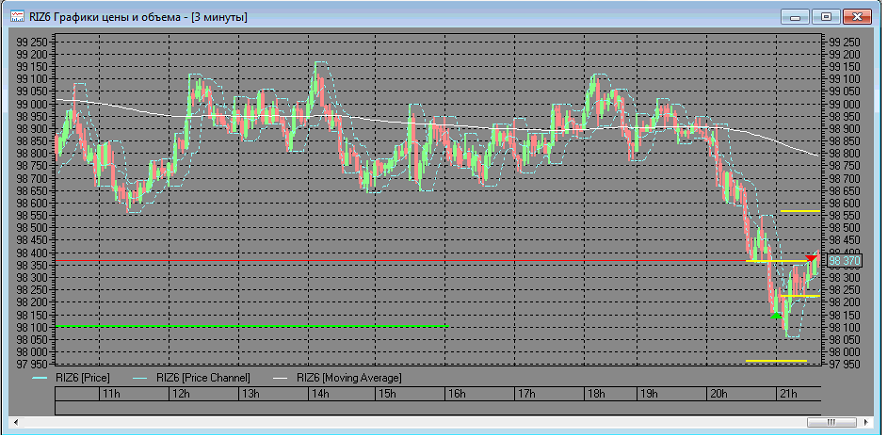Viewport: 882px width, 435px height.
Task: Click the red horizontal price level line
Action: tap(400, 261)
